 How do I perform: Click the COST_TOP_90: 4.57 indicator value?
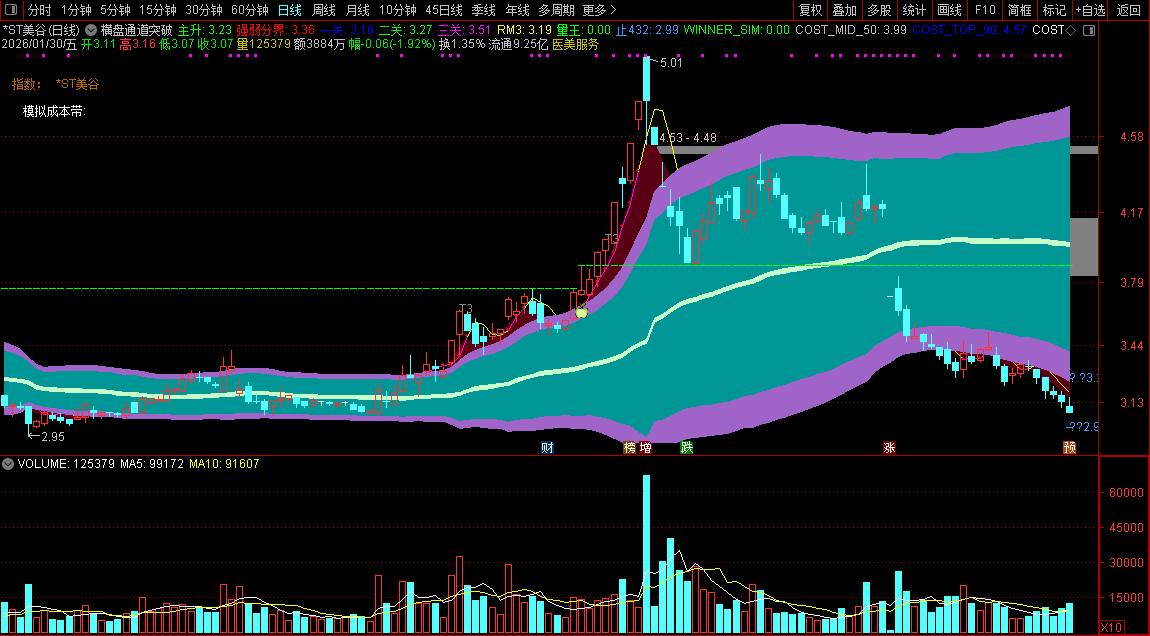(970, 30)
